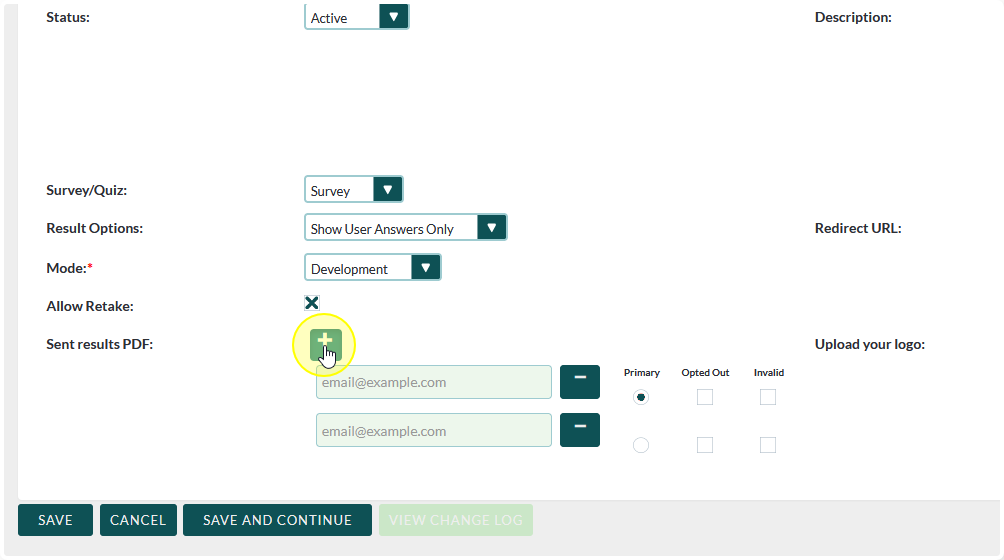Open the Result Options dropdown

click(405, 228)
